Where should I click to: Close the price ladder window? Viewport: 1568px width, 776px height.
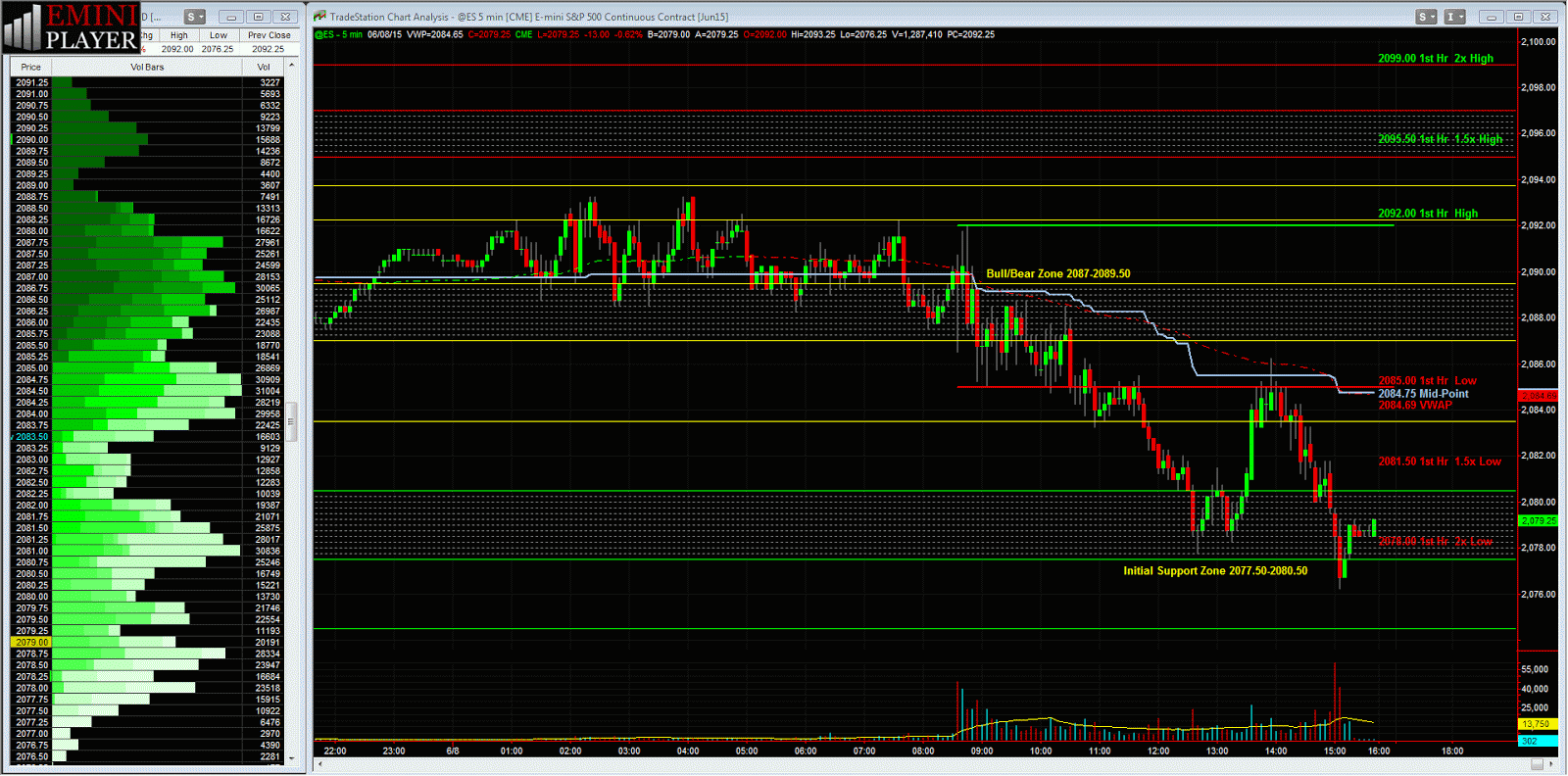(x=285, y=17)
